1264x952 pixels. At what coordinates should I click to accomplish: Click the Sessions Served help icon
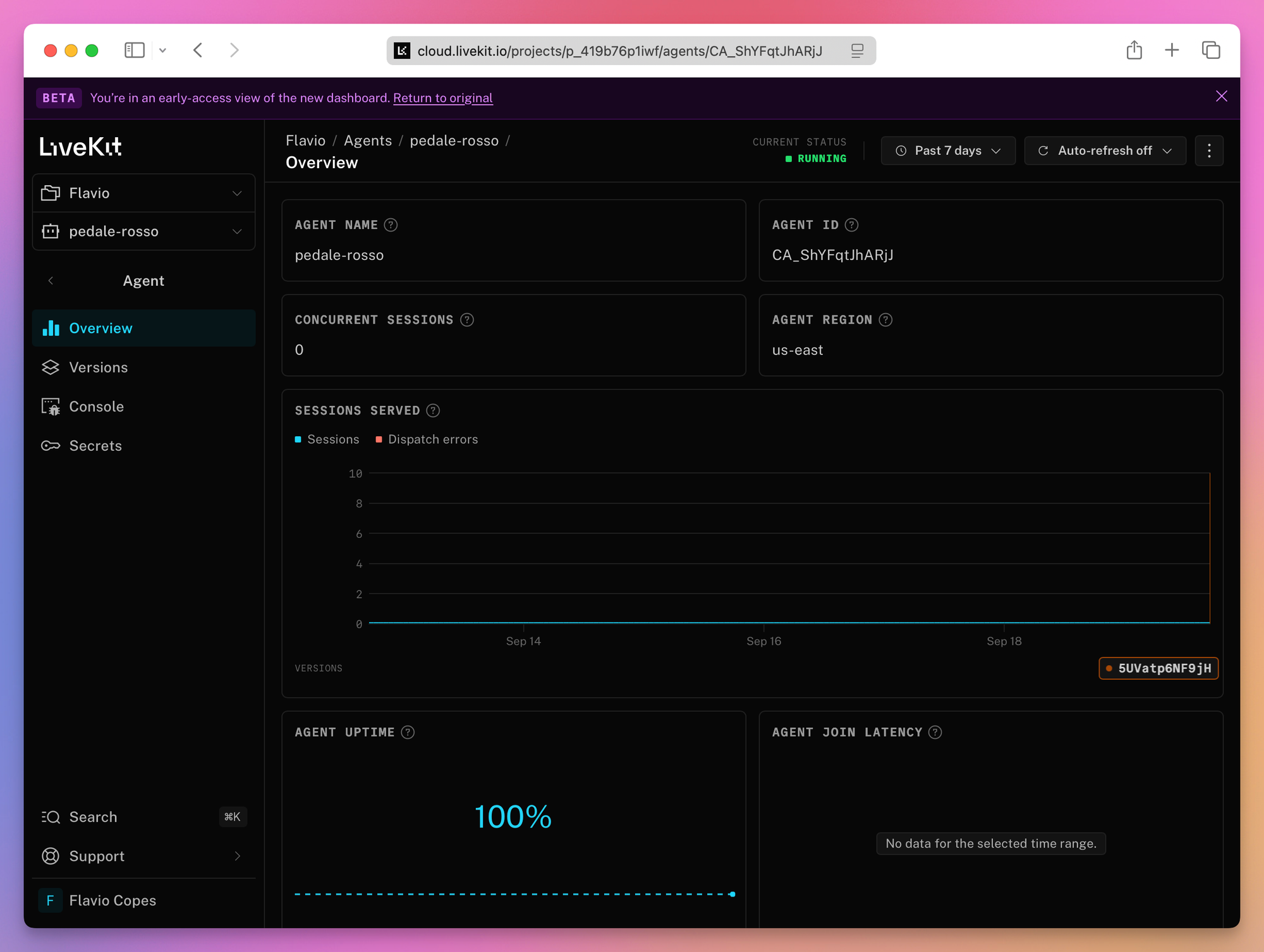pos(433,411)
